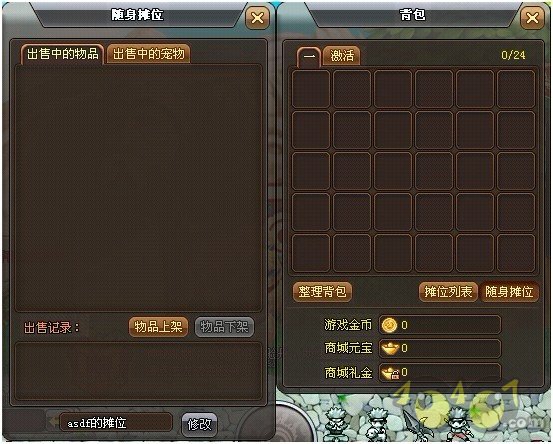Click the 出售记录 sales log area
553x444 pixels.
click(x=138, y=371)
